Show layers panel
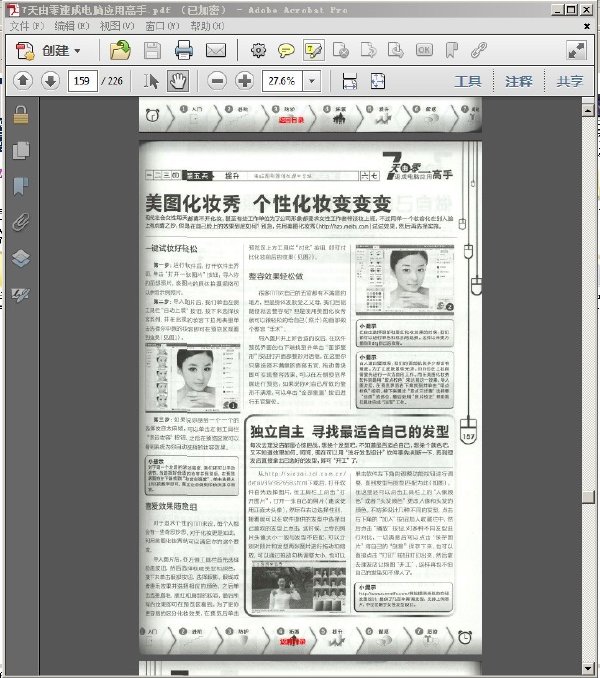This screenshot has width=600, height=678. click(21, 258)
